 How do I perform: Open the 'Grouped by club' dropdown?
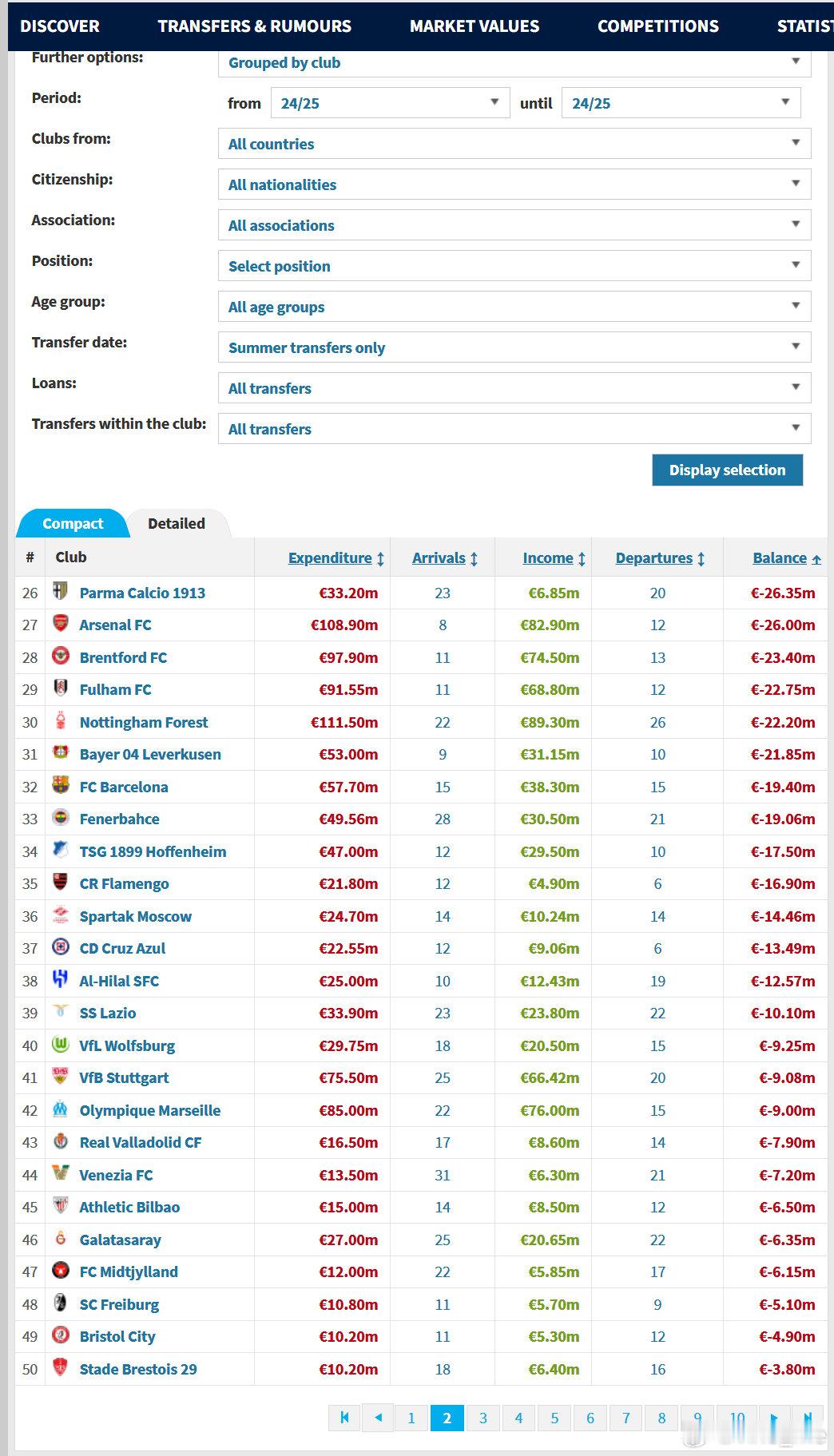point(514,63)
